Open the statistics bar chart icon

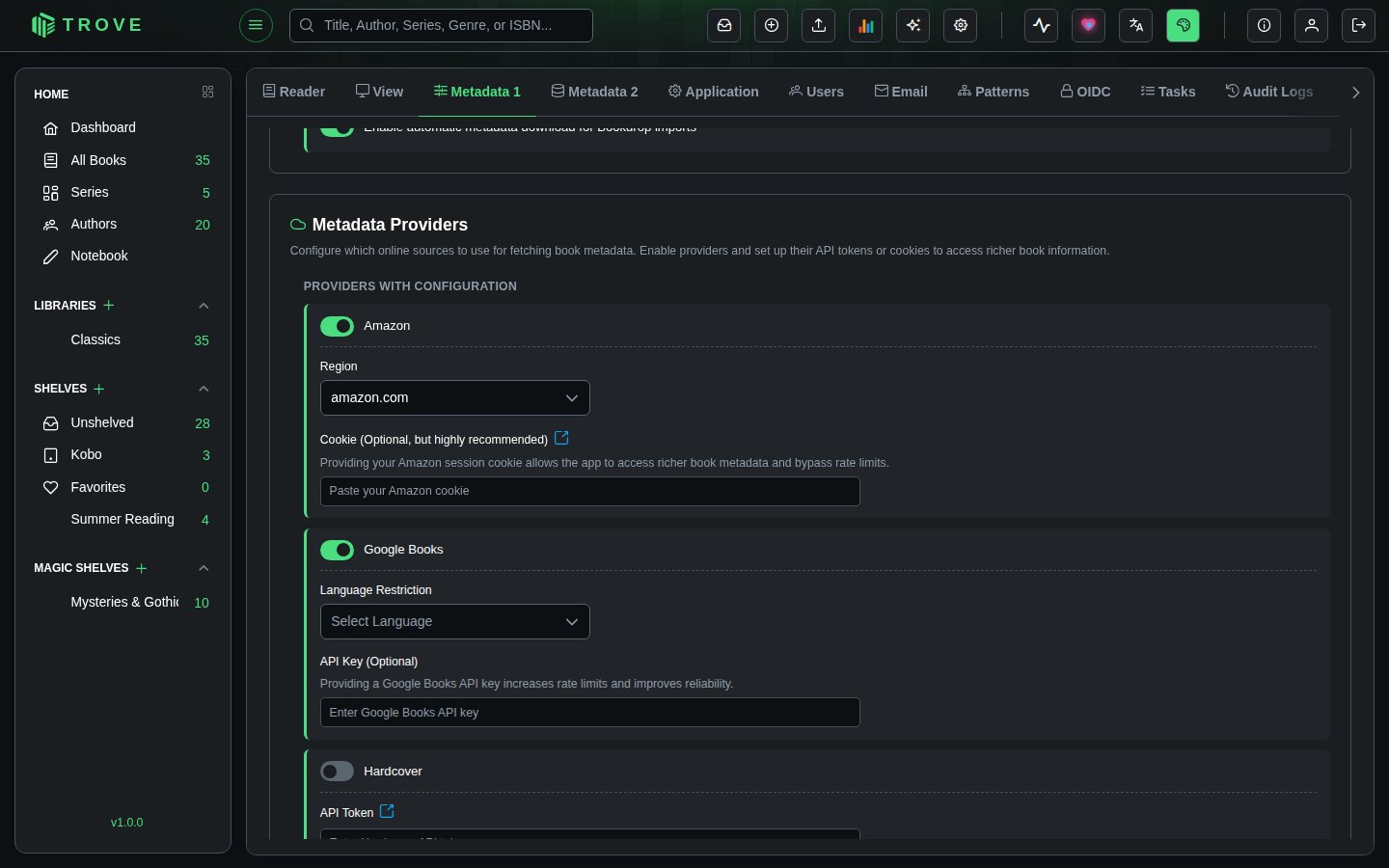[866, 25]
